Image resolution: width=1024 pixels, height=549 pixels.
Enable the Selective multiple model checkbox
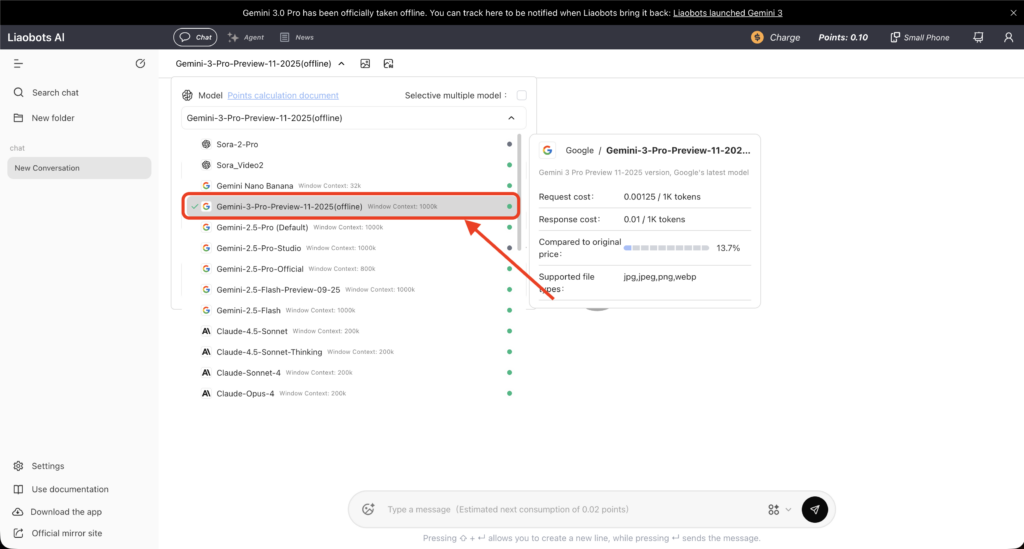coord(521,95)
